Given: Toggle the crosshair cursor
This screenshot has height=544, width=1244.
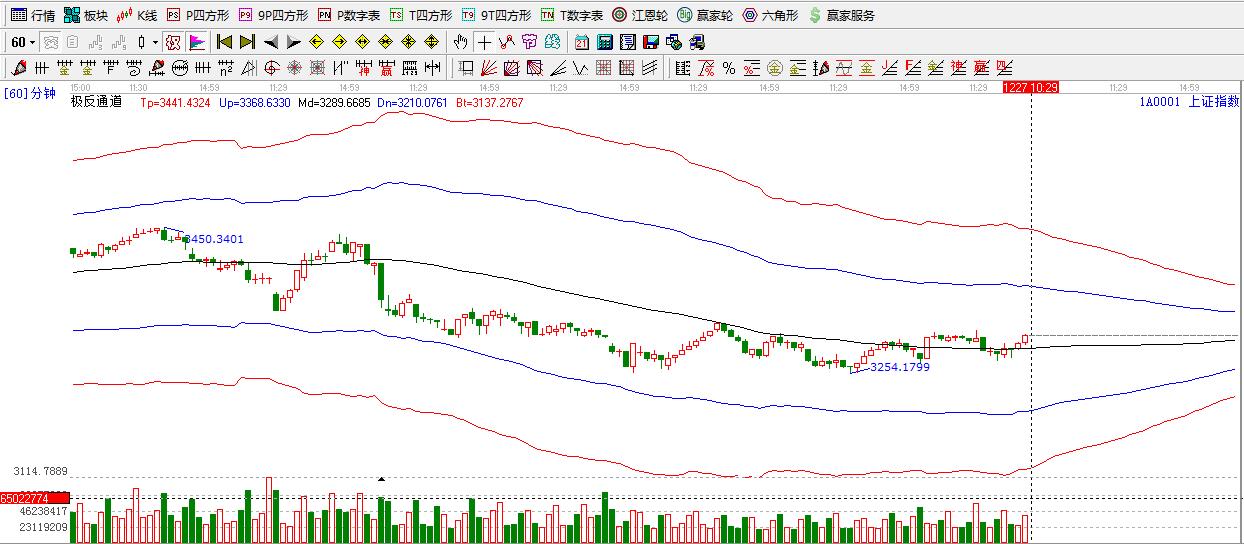Looking at the screenshot, I should pos(484,42).
